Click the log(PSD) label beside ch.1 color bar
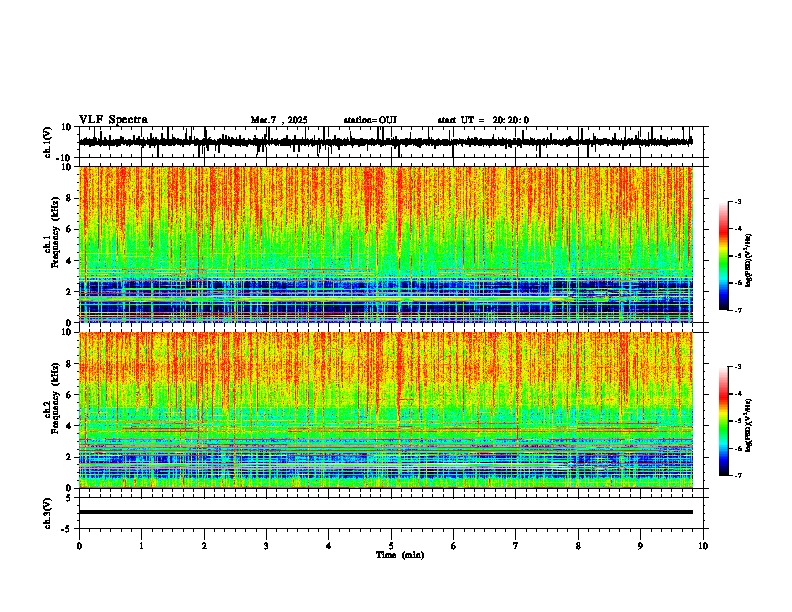The height and width of the screenshot is (612, 792). [x=750, y=261]
